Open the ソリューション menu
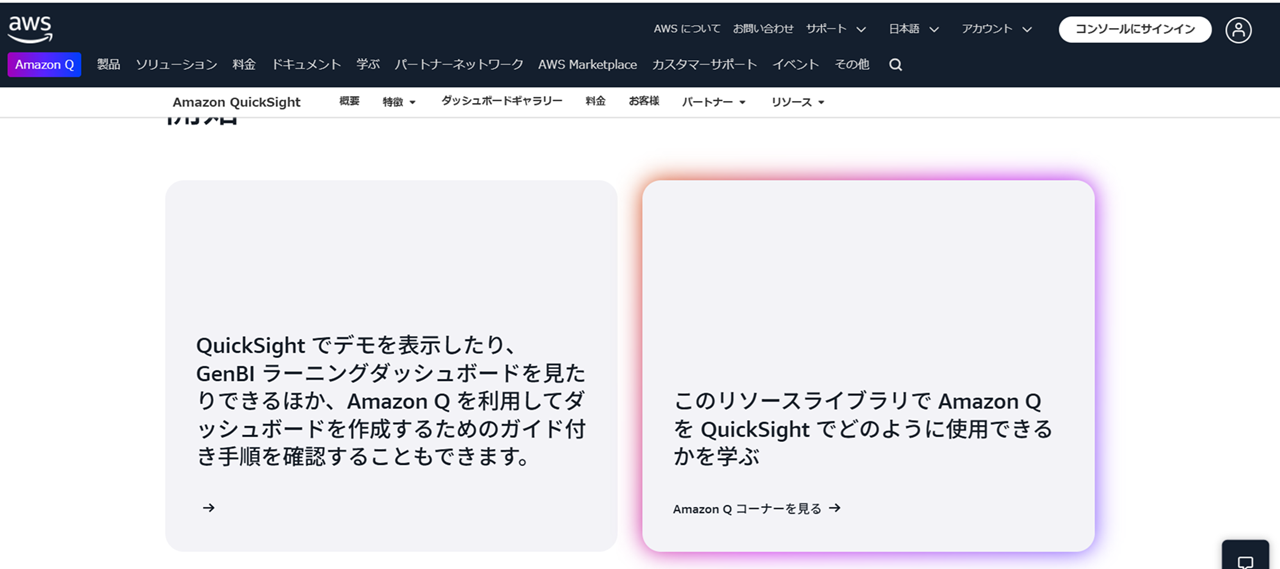This screenshot has width=1280, height=569. [176, 64]
